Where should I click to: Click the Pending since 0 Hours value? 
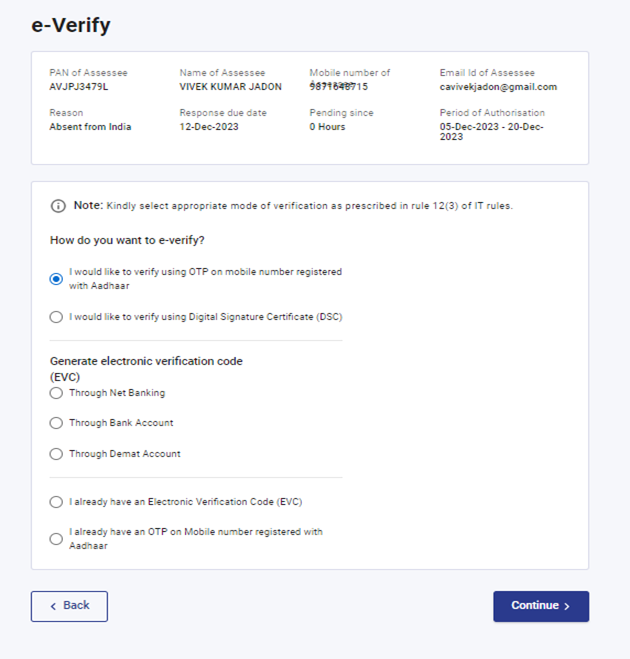[327, 127]
